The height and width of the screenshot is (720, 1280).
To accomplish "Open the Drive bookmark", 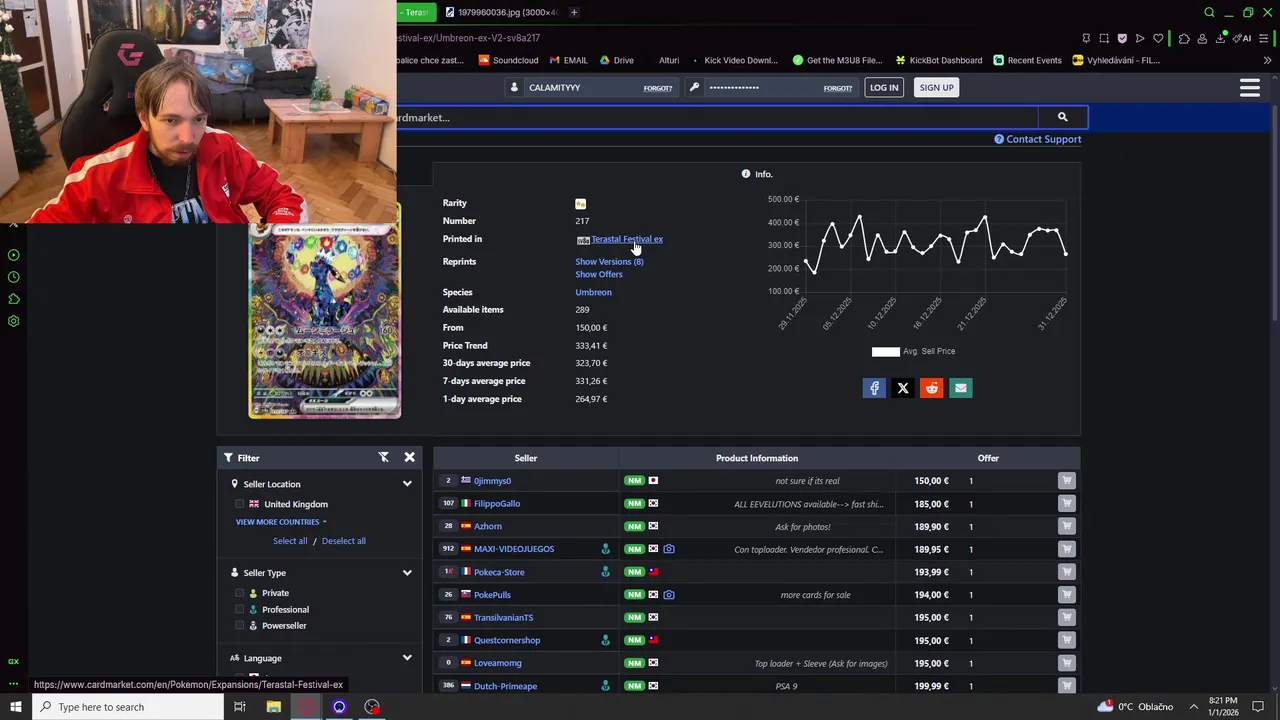I will pyautogui.click(x=616, y=60).
